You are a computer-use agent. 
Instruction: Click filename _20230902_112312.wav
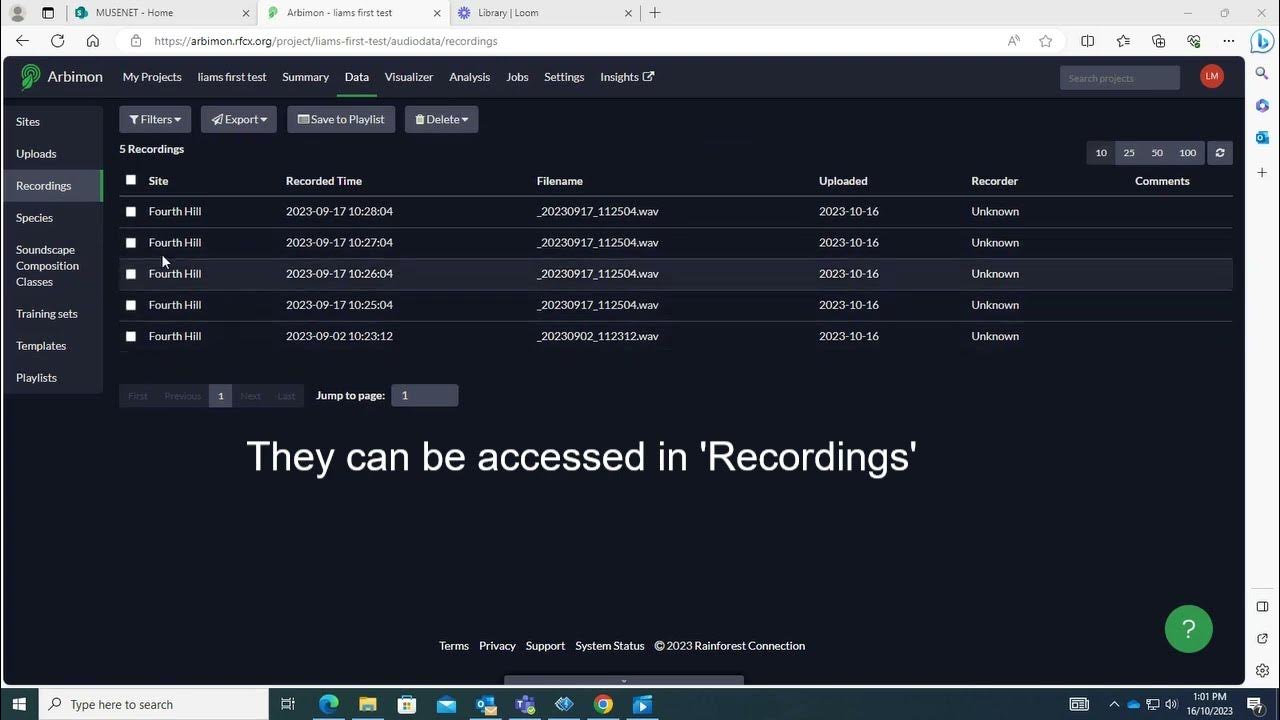(x=598, y=336)
